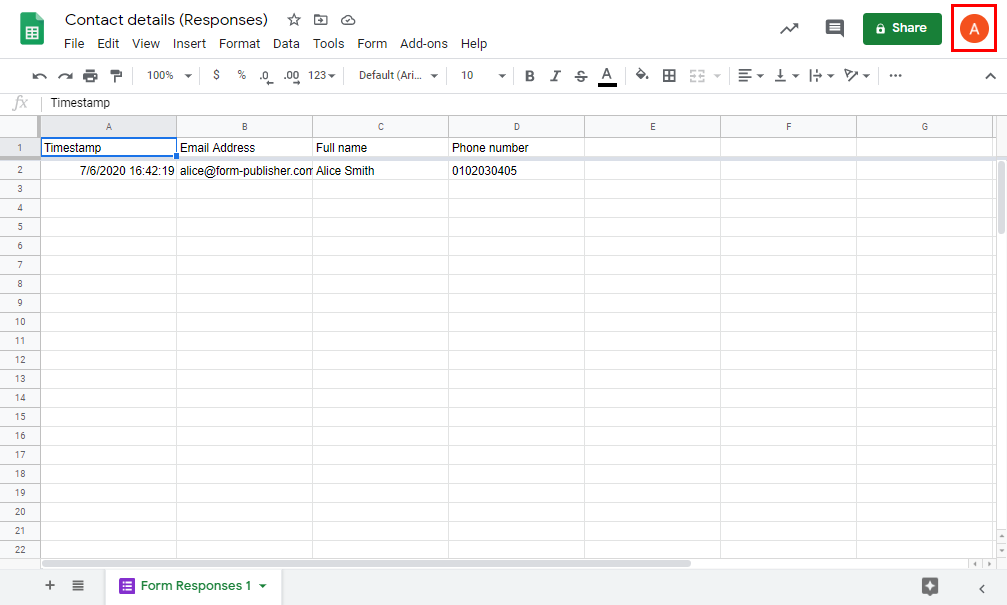Expand merge cells options arrow
The width and height of the screenshot is (1007, 605).
pos(717,76)
